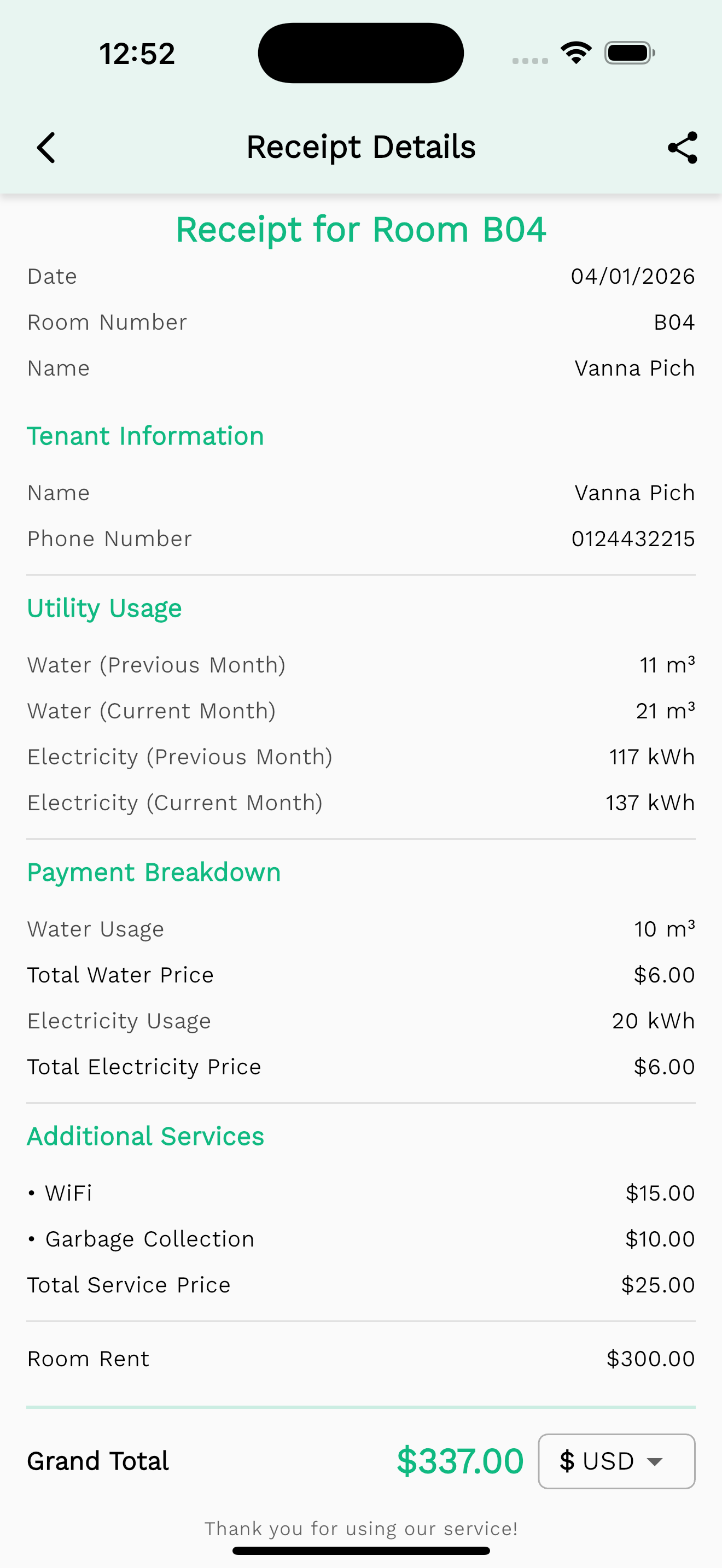Tap the 12:52 clock in status bar
The height and width of the screenshot is (1568, 722).
click(137, 54)
